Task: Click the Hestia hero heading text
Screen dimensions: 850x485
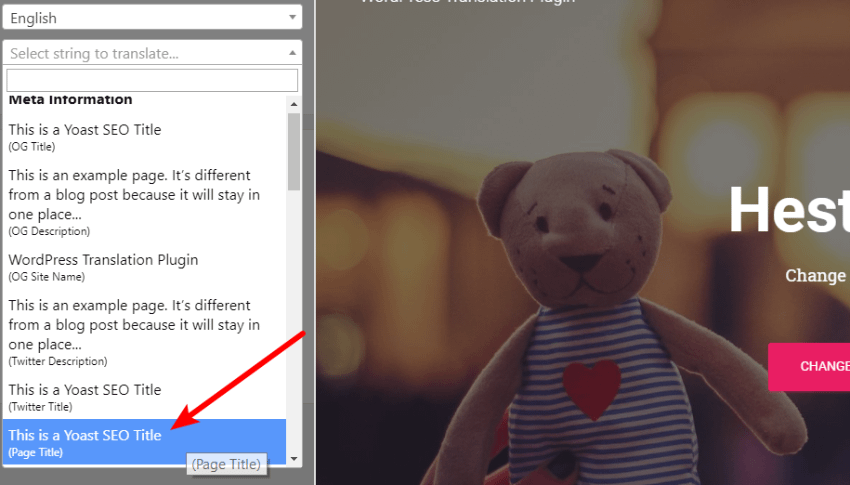Action: (789, 210)
